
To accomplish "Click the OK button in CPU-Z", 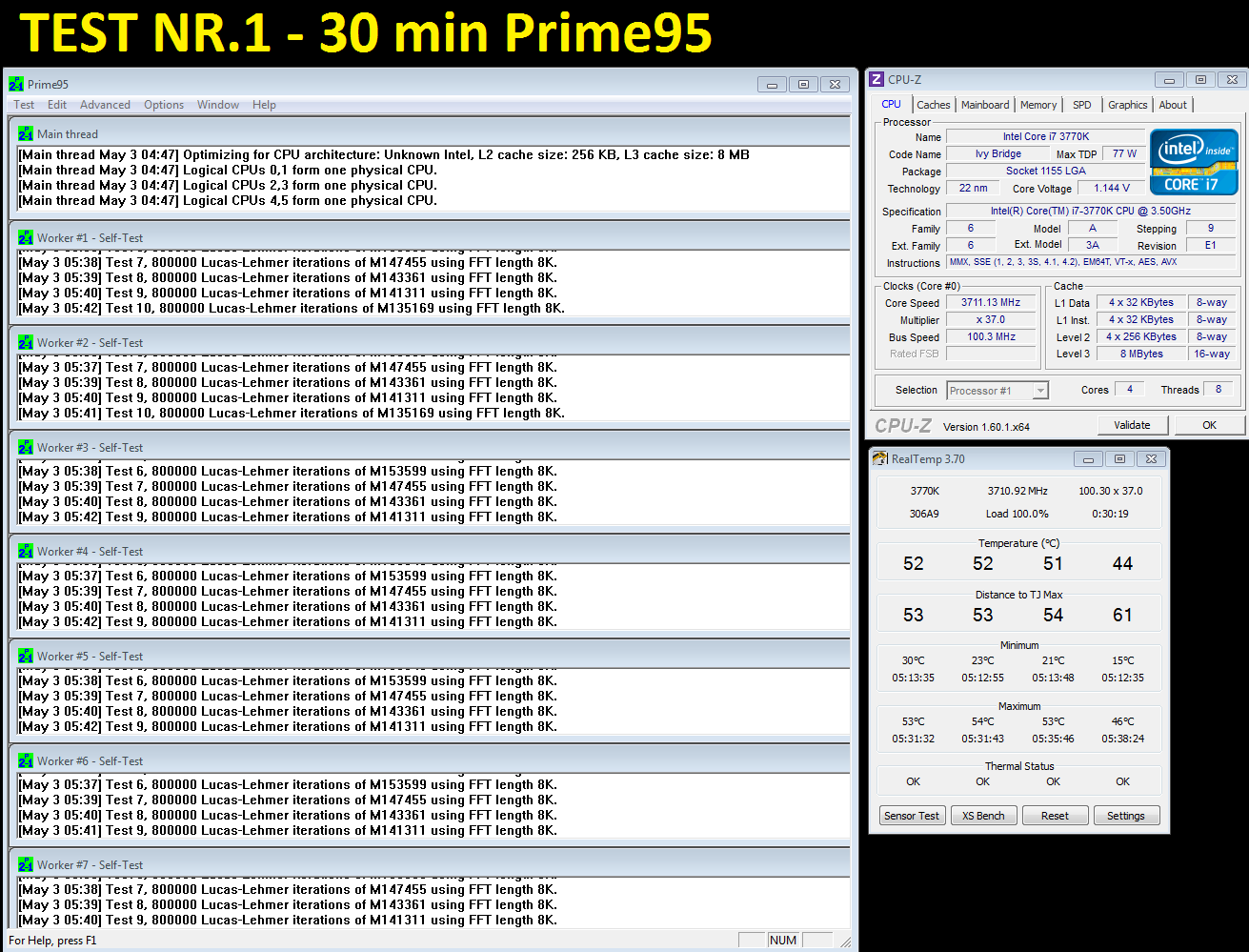I will point(1209,425).
